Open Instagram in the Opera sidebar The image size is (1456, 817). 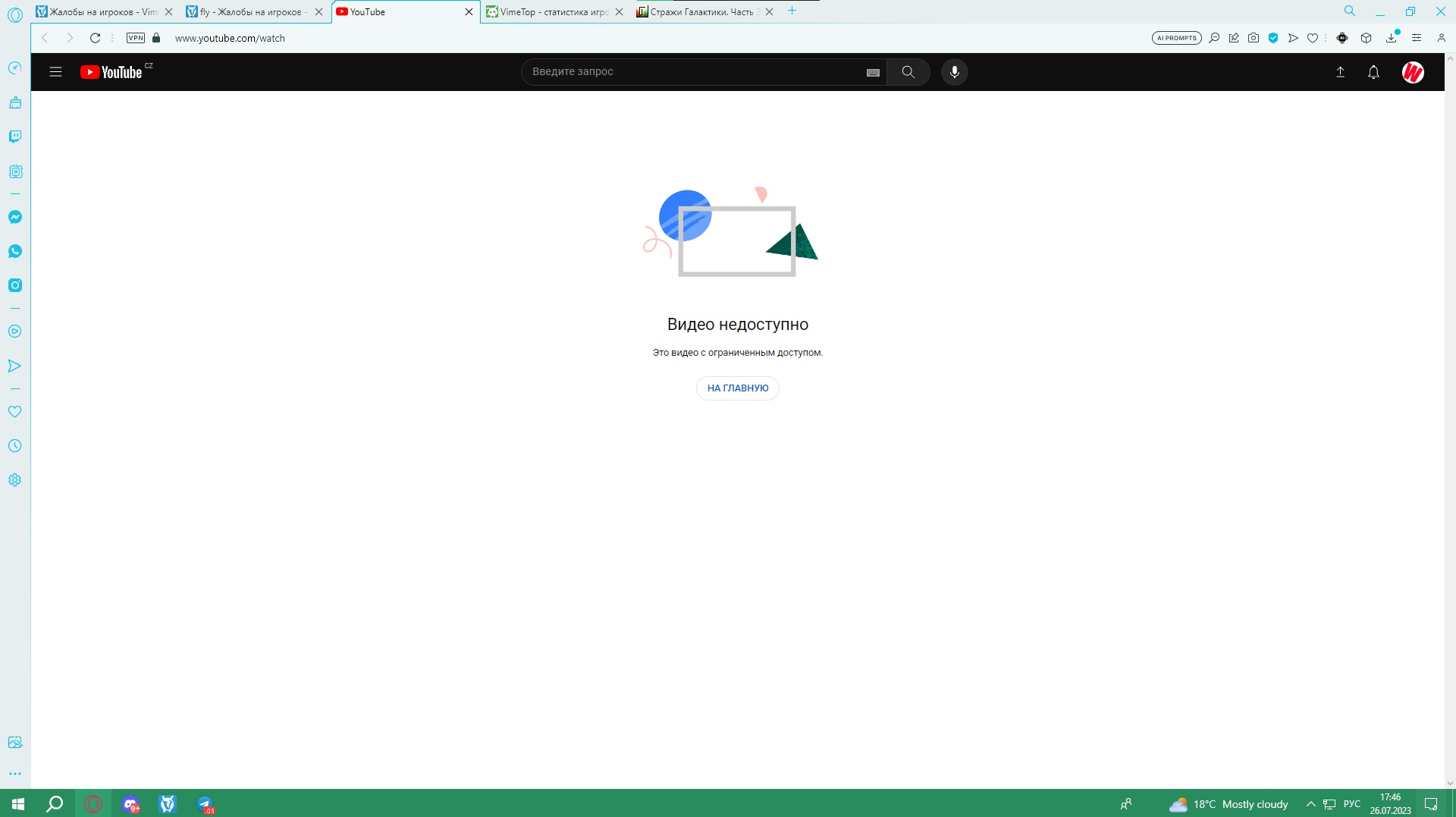(x=15, y=285)
